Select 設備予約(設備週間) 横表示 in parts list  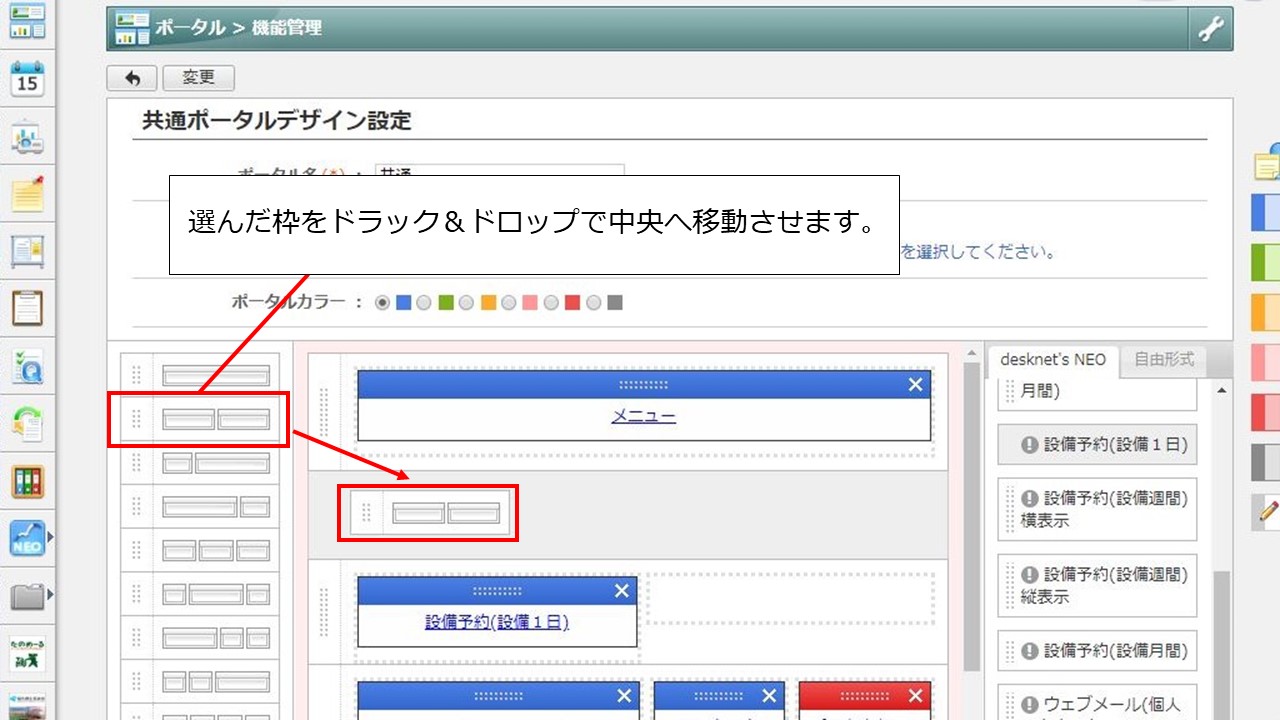(1097, 509)
